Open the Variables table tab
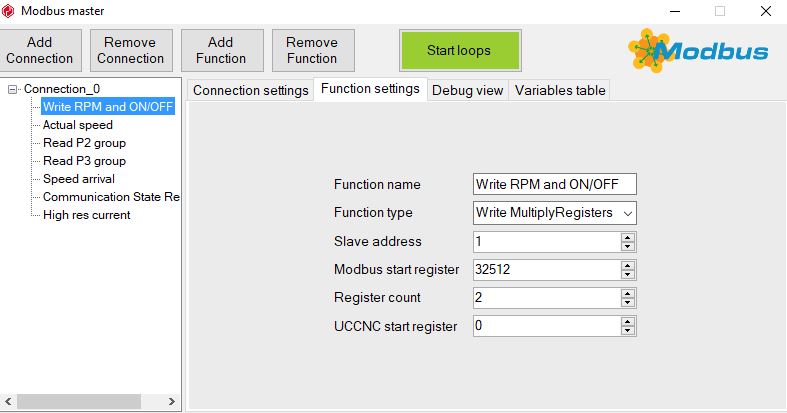This screenshot has width=787, height=413. (559, 90)
